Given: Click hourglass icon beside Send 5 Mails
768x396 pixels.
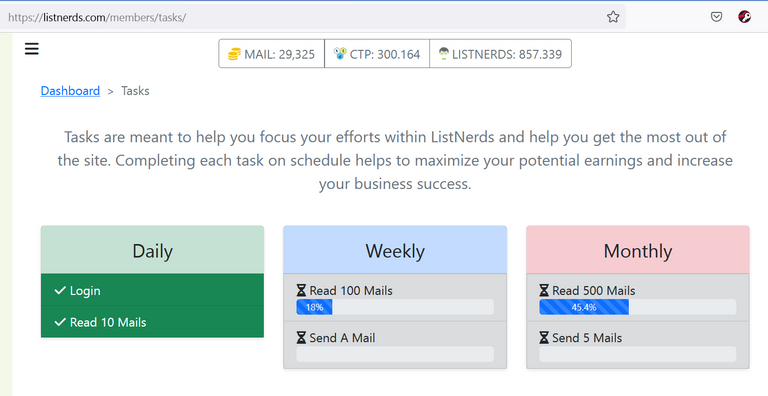Looking at the screenshot, I should 544,338.
